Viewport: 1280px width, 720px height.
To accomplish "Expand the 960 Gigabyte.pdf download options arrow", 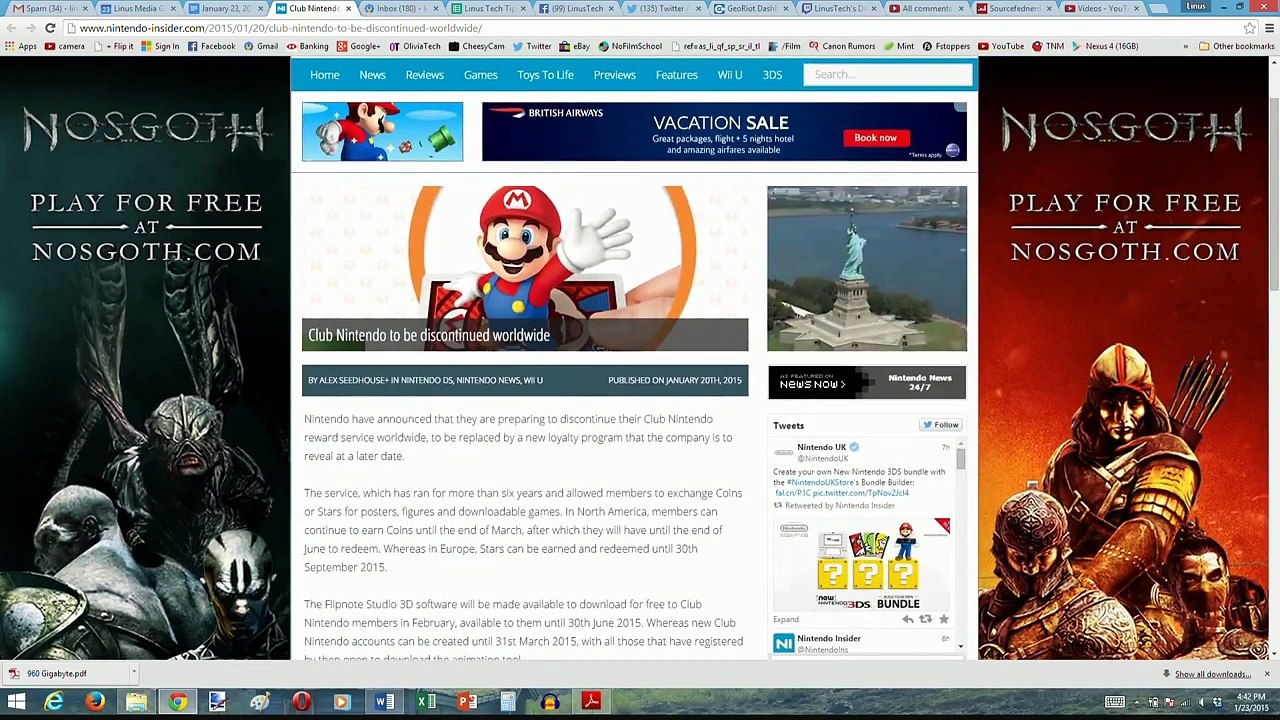I will click(133, 674).
